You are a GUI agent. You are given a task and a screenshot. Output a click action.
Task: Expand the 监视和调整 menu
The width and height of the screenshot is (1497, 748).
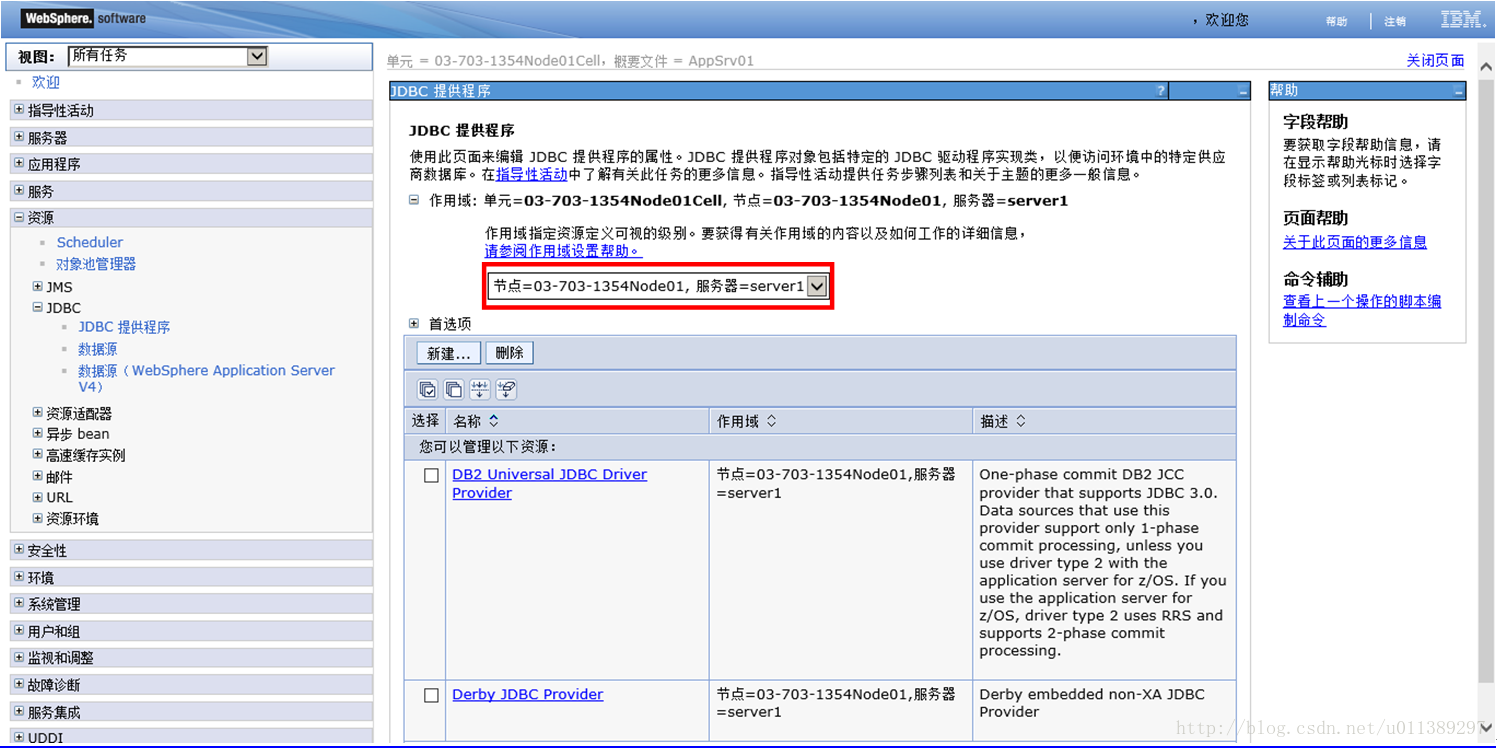19,658
